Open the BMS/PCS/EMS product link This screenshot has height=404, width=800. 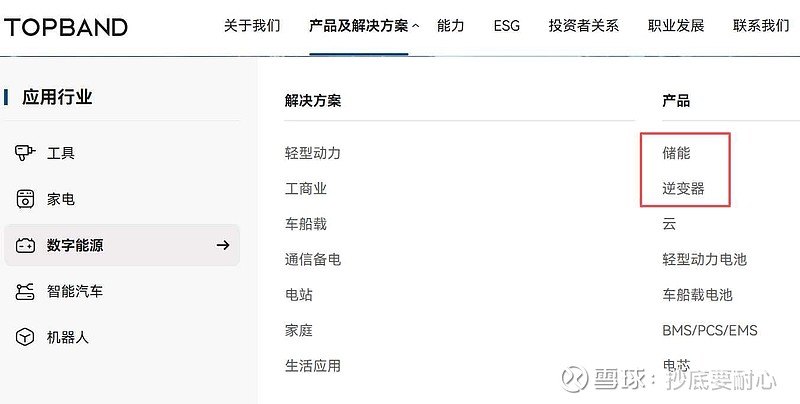point(710,330)
